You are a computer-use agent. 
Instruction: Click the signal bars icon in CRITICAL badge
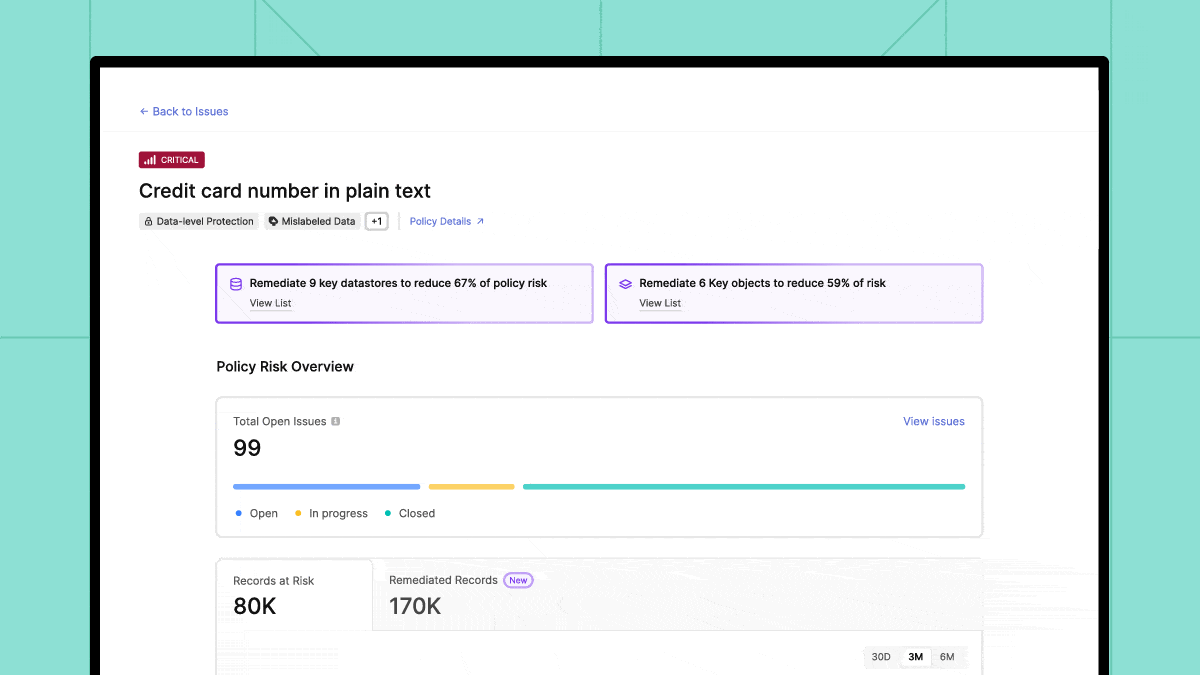(149, 160)
